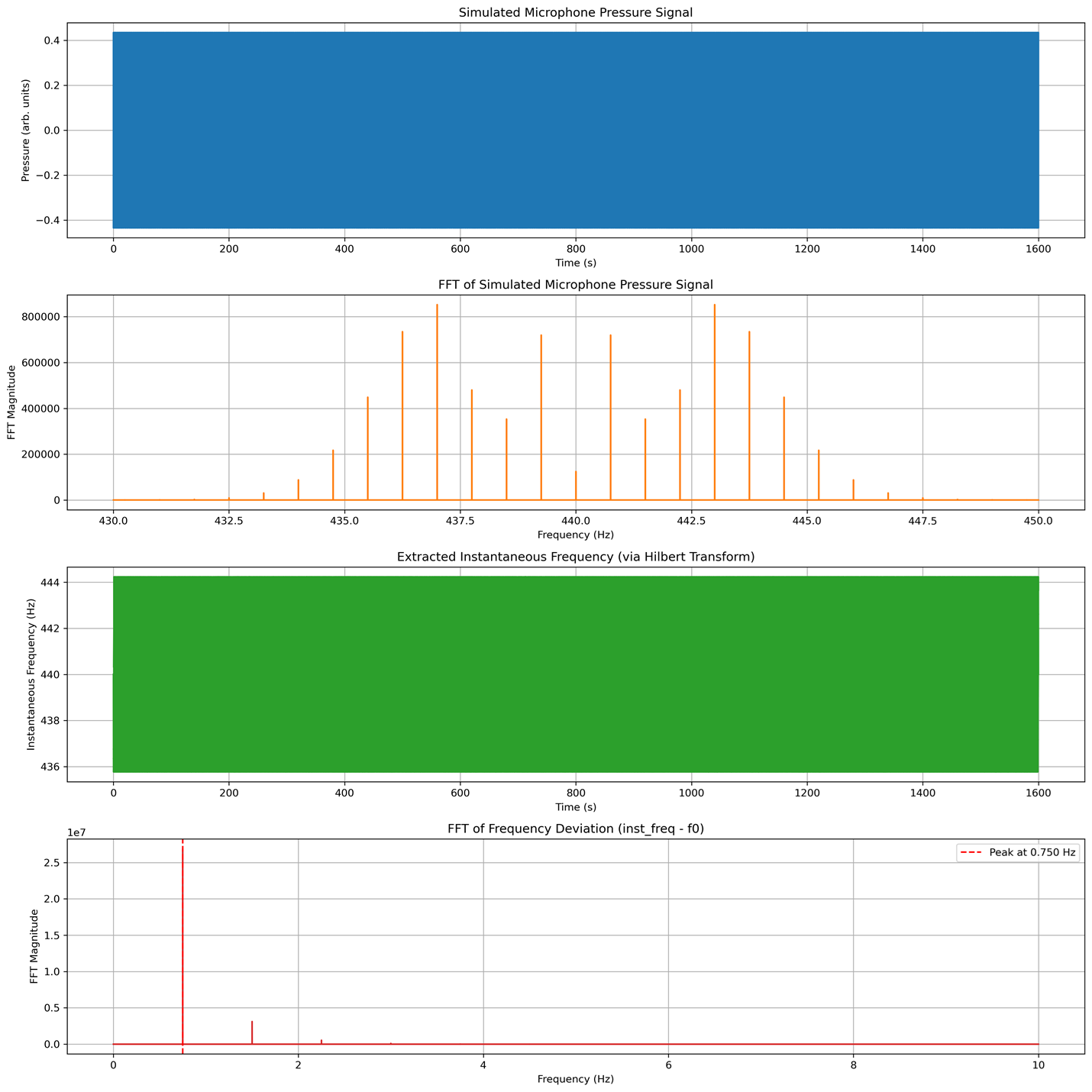Click the "800000" y-axis tick label
The image size is (1092, 1092).
click(42, 317)
